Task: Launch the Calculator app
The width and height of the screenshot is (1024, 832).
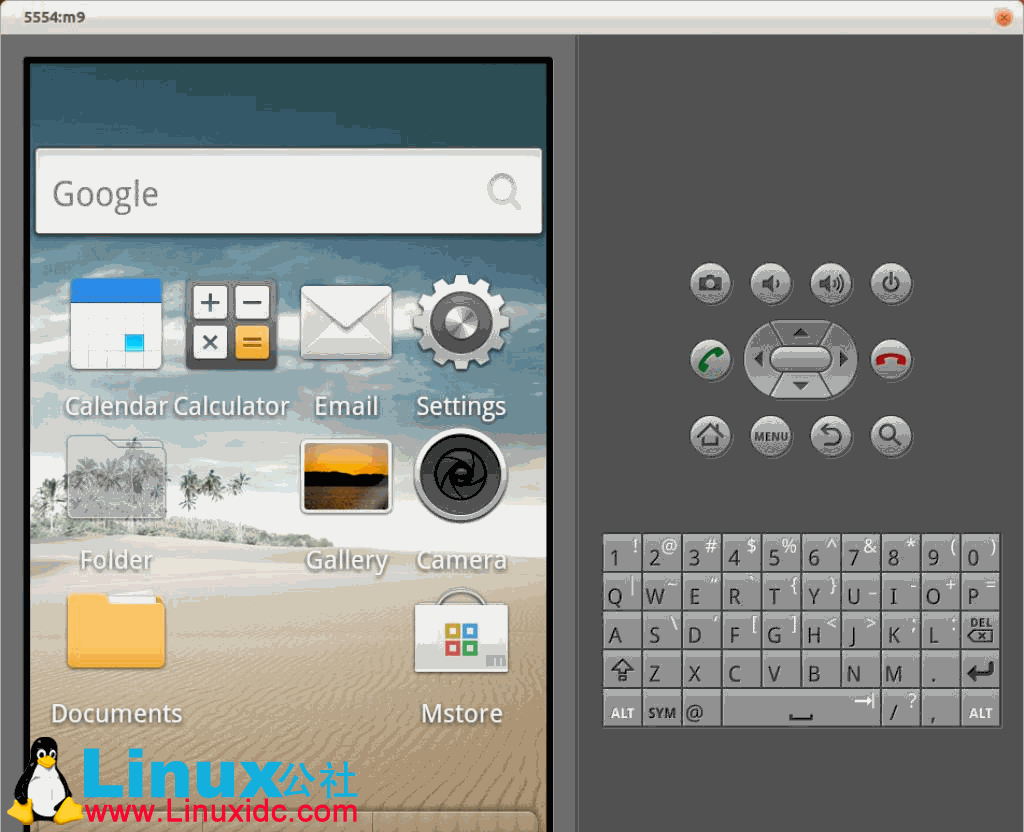Action: pyautogui.click(x=231, y=325)
